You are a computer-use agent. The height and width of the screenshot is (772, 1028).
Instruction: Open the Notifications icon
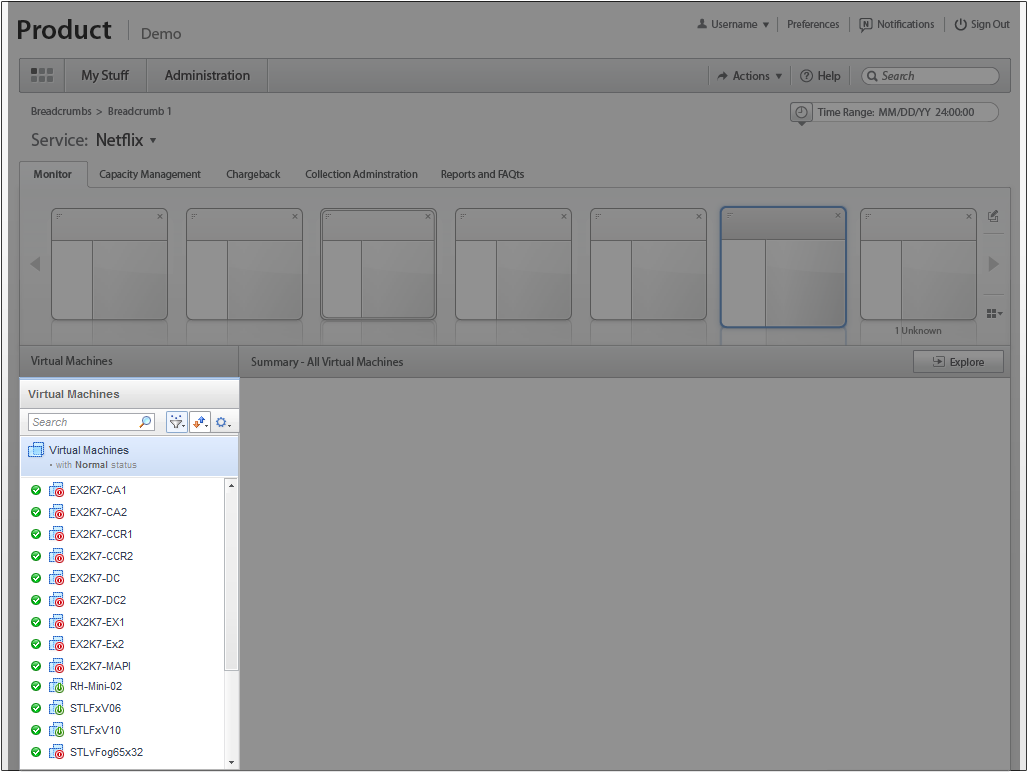pyautogui.click(x=866, y=24)
